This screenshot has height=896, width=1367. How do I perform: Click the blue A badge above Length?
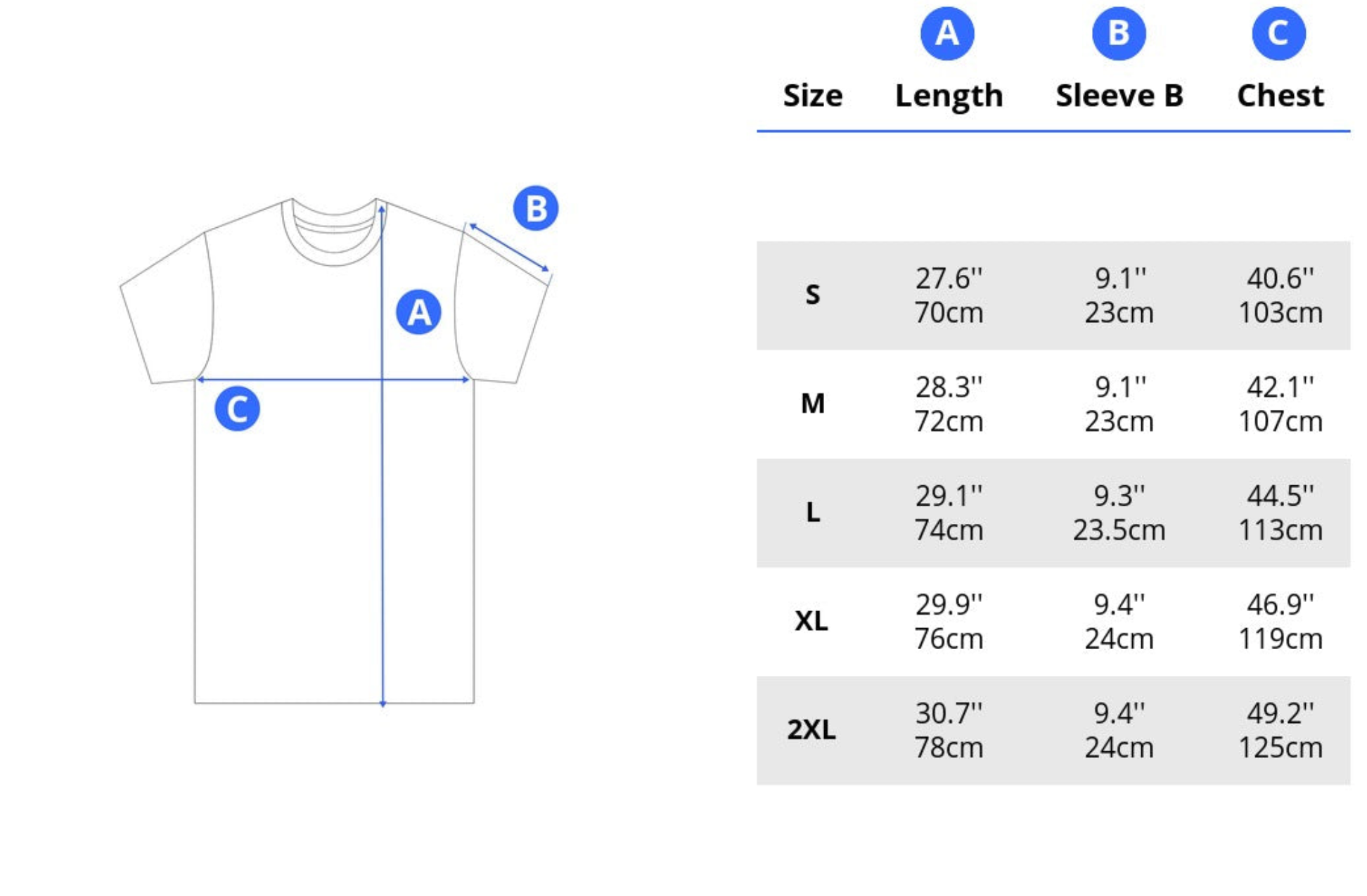[x=947, y=34]
